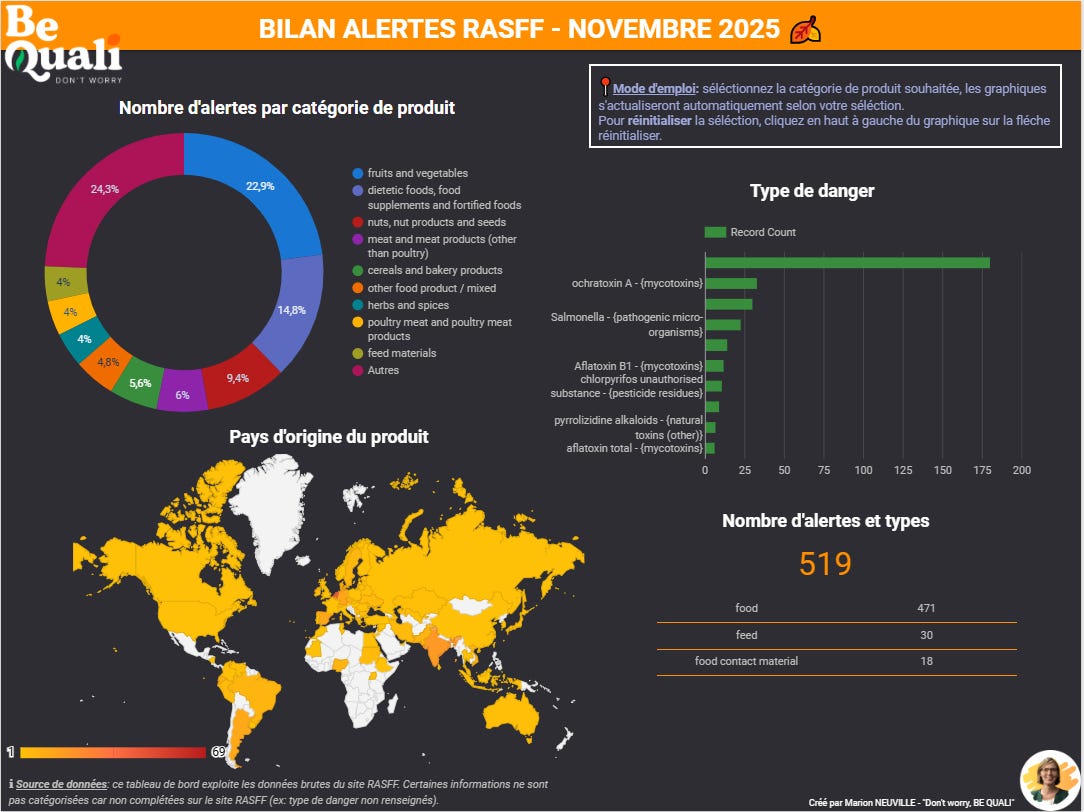Viewport: 1084px width, 812px height.
Task: Click the herbs and spices legend label
Action: point(408,305)
